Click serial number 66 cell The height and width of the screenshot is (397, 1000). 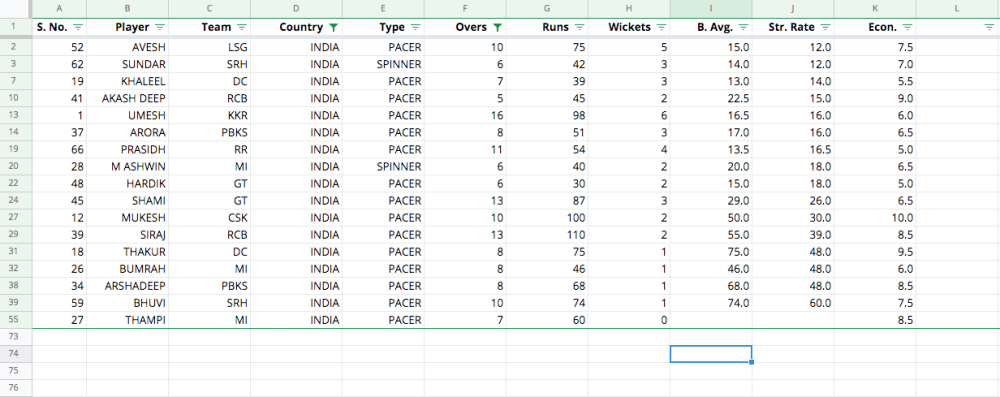click(59, 149)
